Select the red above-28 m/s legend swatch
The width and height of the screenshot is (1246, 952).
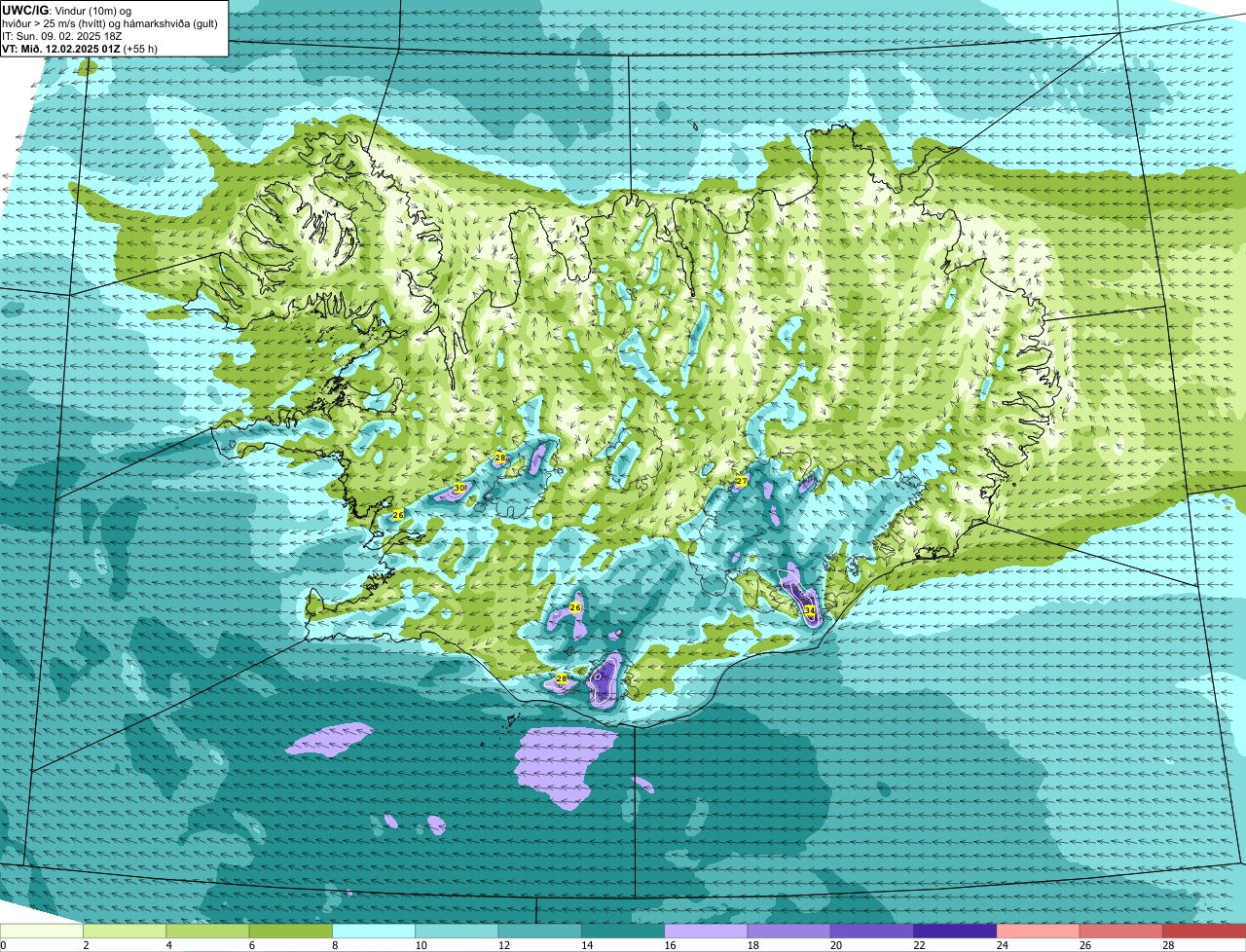(x=1204, y=931)
